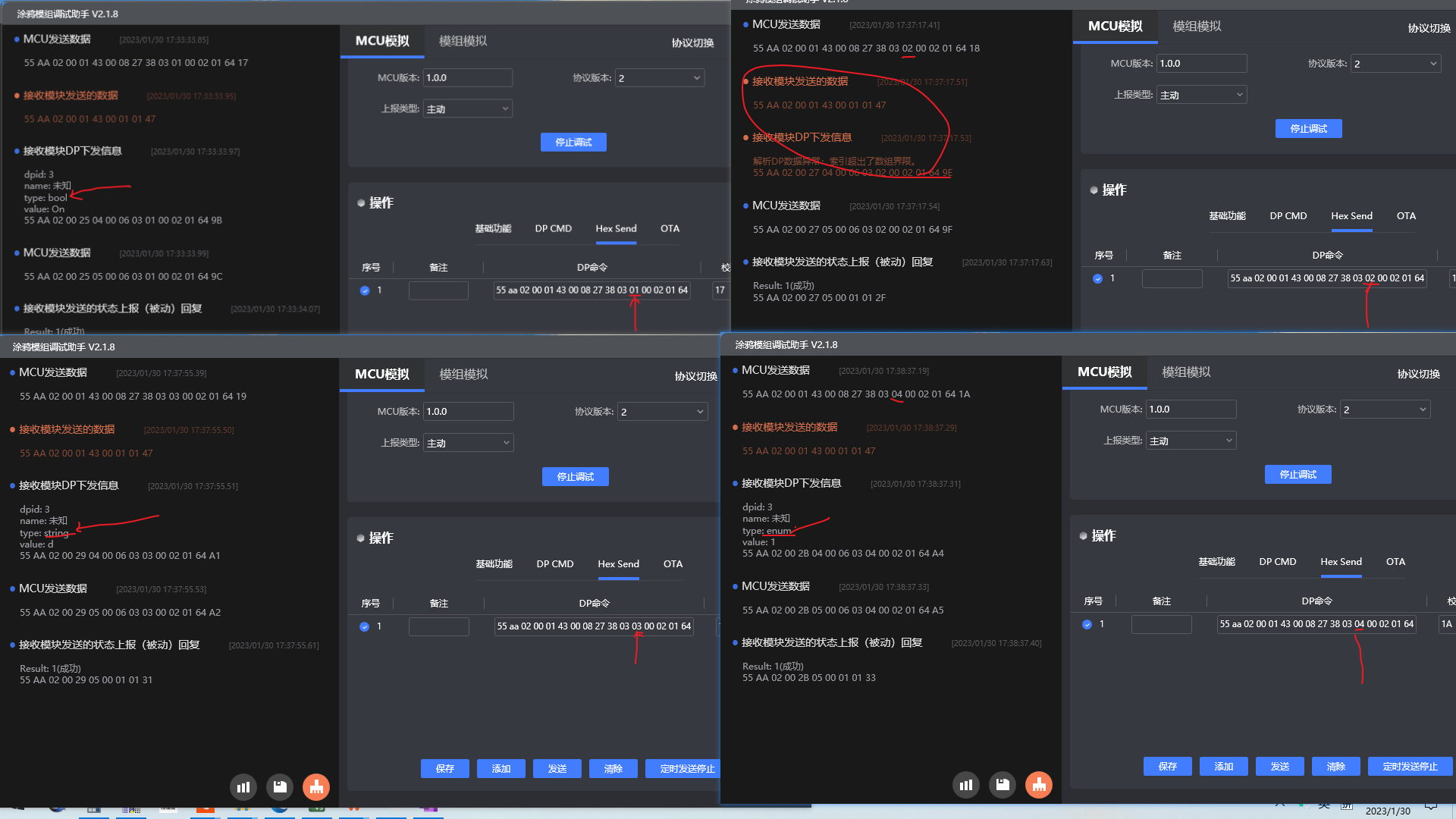Screen dimensions: 1456x819
Task: Select MCU模拟 tab in bottom-right window
Action: [1104, 372]
